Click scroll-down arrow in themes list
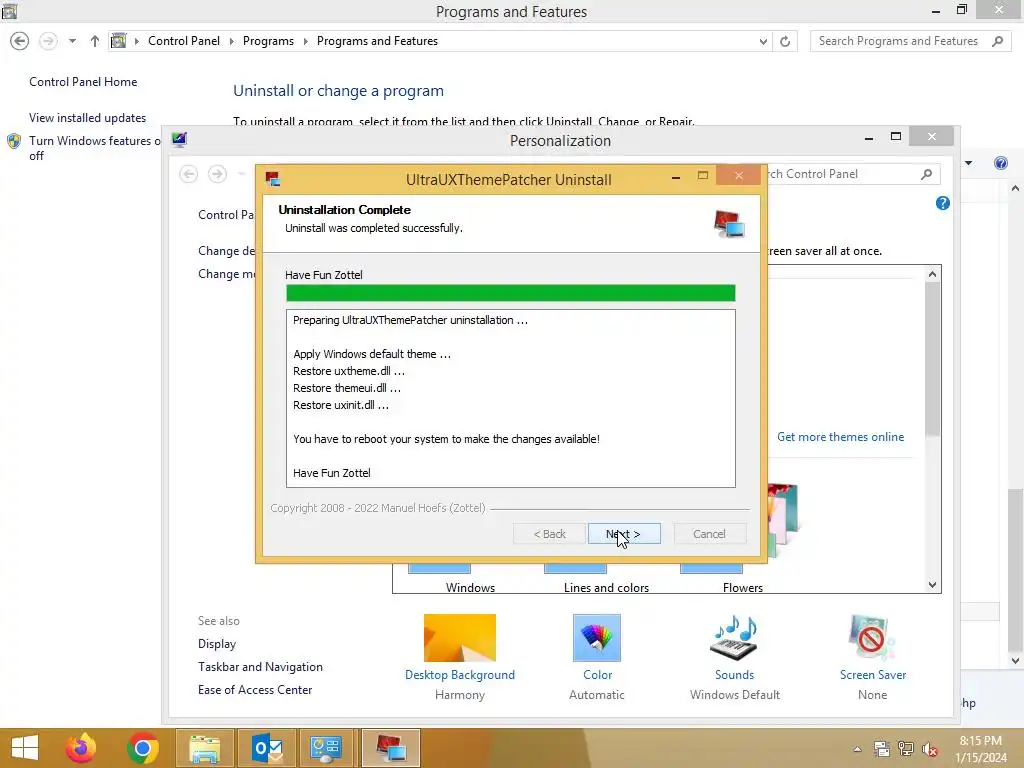1024x768 pixels. pyautogui.click(x=933, y=585)
